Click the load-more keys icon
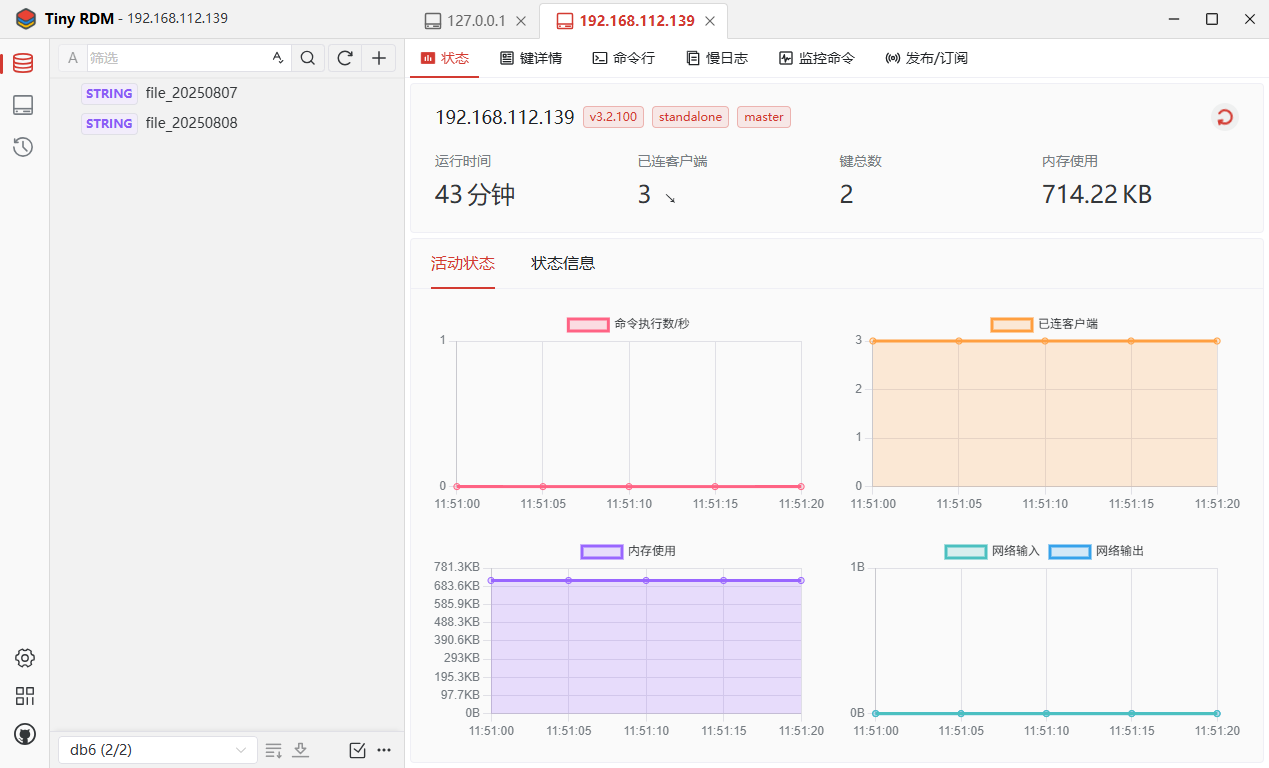The image size is (1269, 768). click(x=274, y=750)
